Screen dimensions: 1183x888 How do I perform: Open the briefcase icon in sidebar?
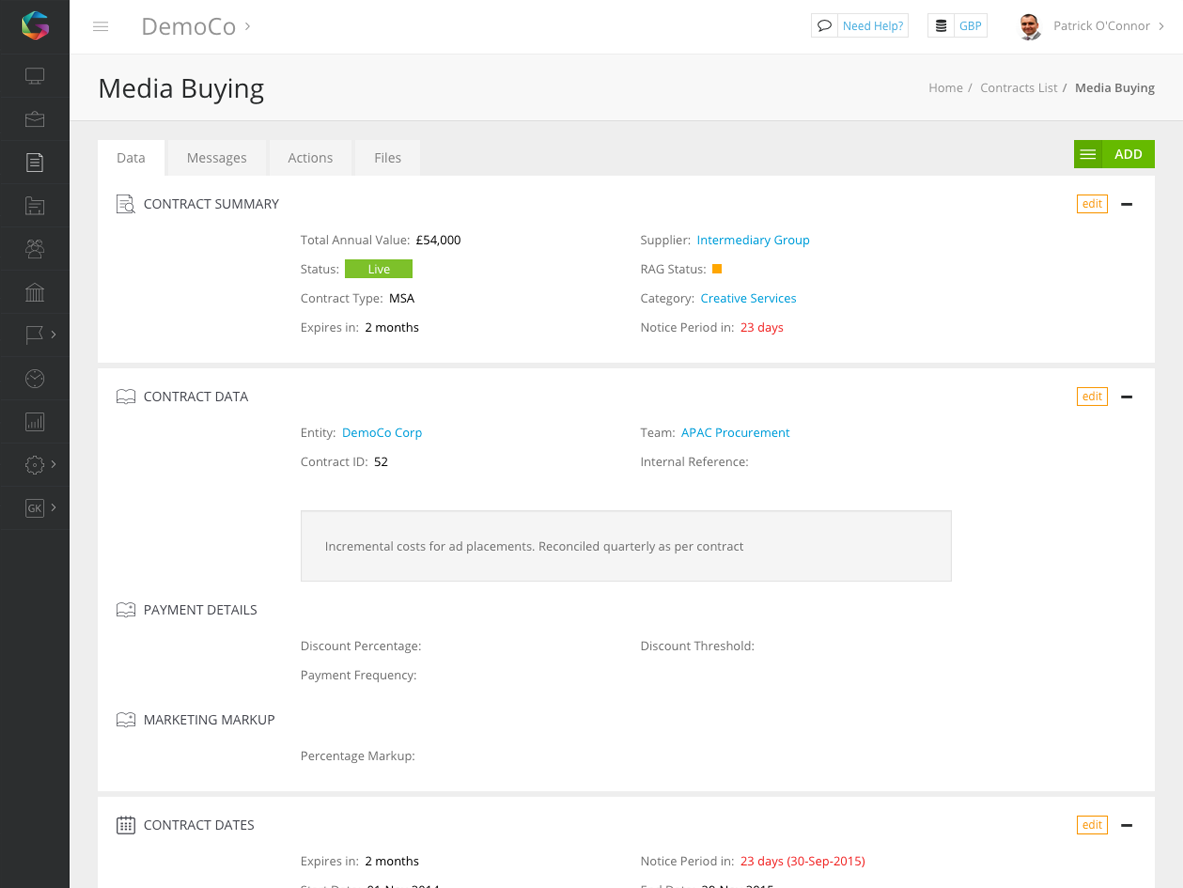click(x=35, y=119)
